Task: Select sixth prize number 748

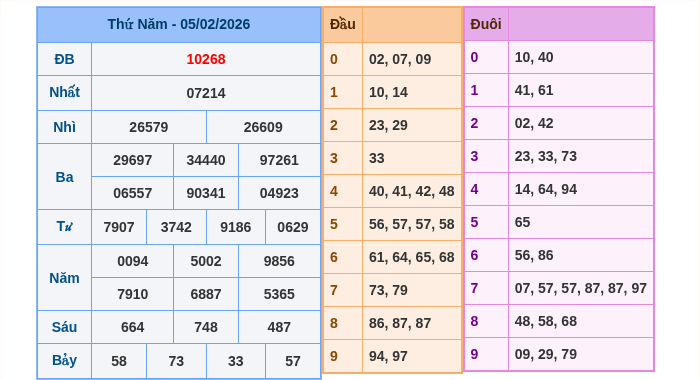Action: tap(206, 327)
